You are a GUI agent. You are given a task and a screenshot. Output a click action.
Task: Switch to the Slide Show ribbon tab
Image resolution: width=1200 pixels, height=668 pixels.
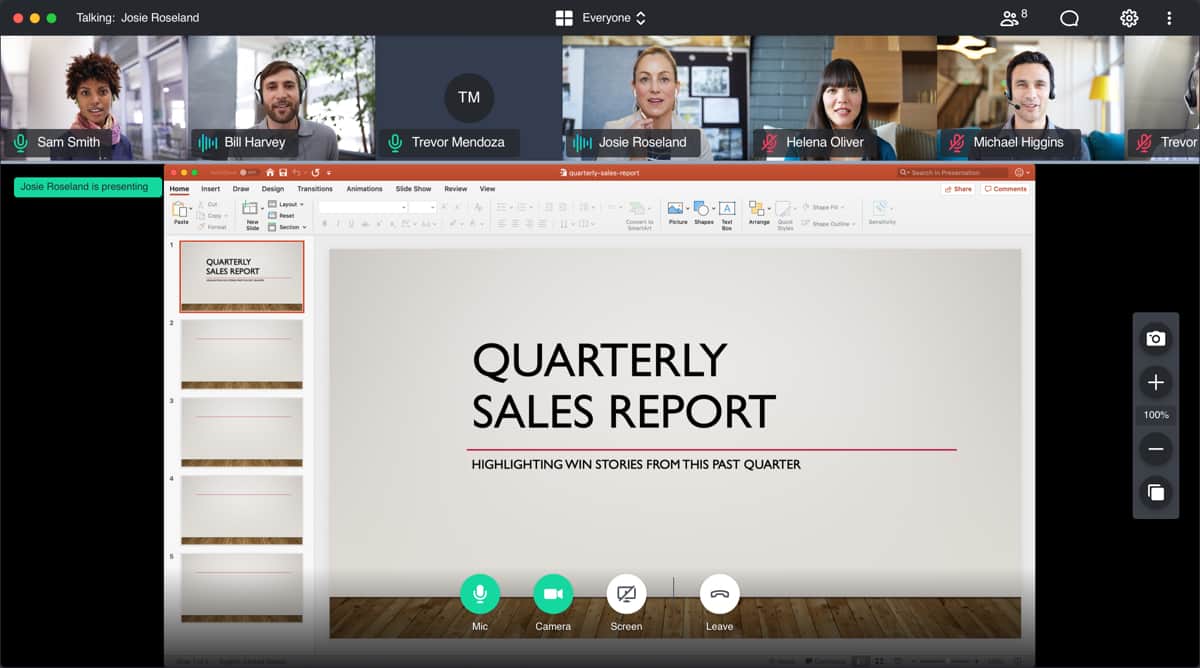pyautogui.click(x=413, y=189)
